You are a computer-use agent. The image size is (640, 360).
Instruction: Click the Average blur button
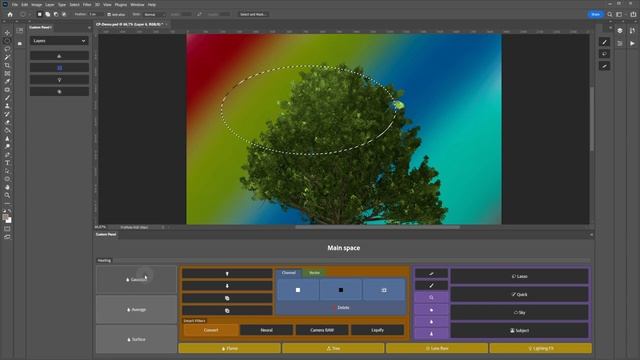tap(136, 309)
